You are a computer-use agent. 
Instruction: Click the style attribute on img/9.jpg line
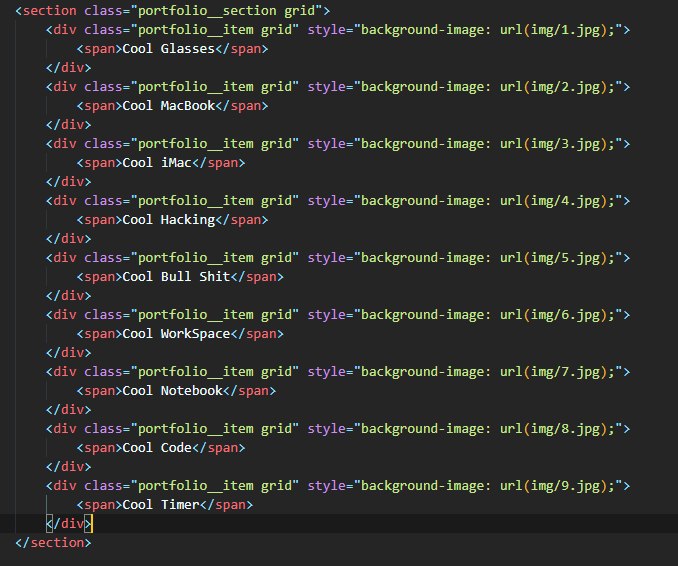pos(326,486)
